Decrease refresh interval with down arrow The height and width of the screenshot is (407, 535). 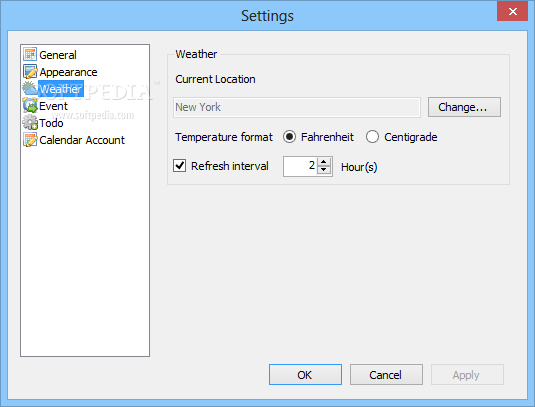323,170
